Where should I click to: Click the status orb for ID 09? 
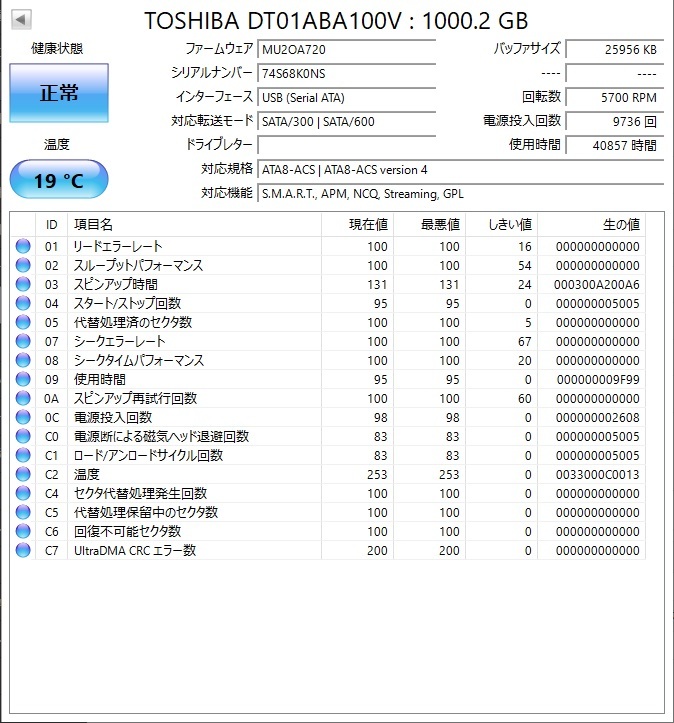[x=23, y=379]
